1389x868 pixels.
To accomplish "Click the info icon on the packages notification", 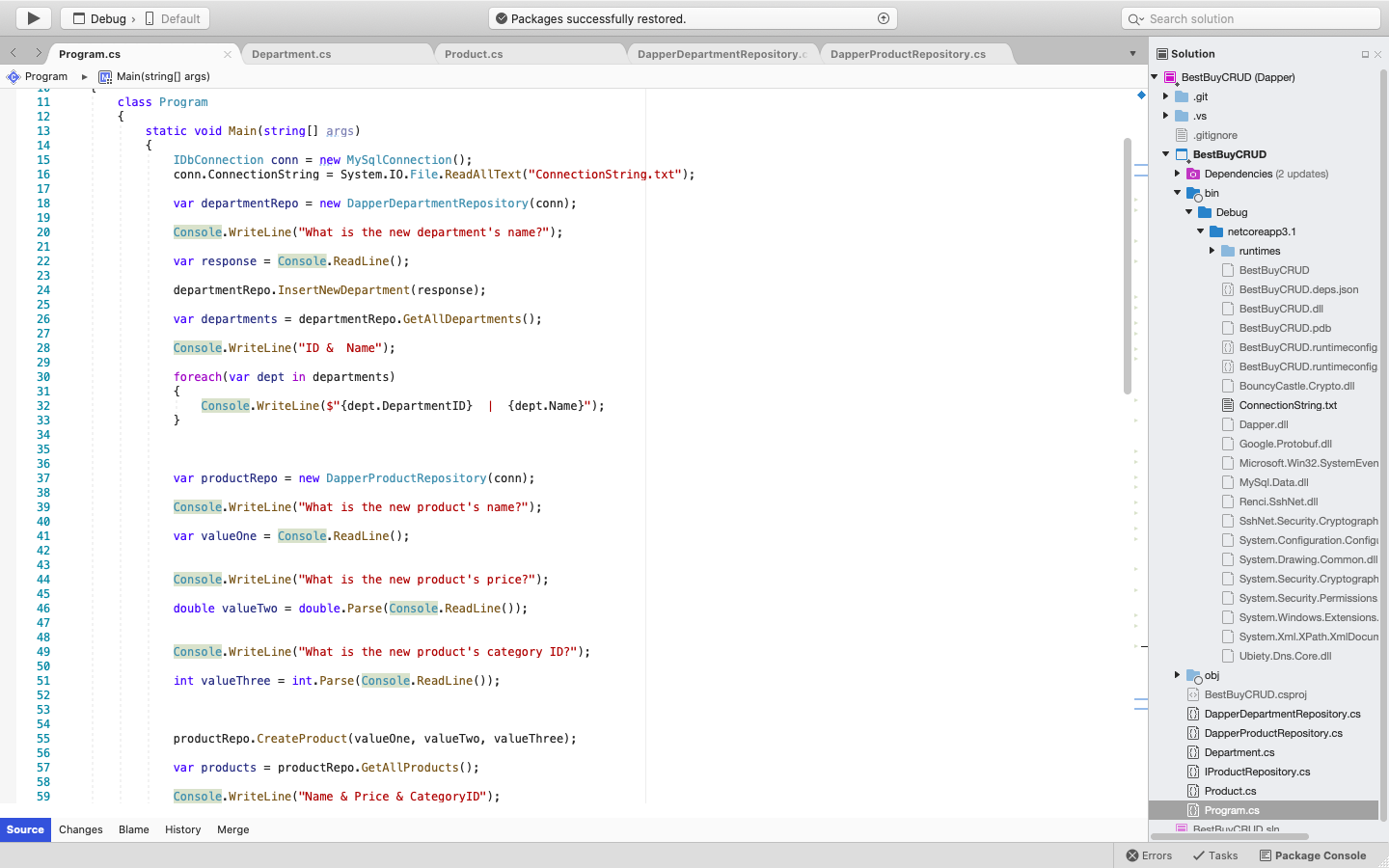I will pos(884,17).
